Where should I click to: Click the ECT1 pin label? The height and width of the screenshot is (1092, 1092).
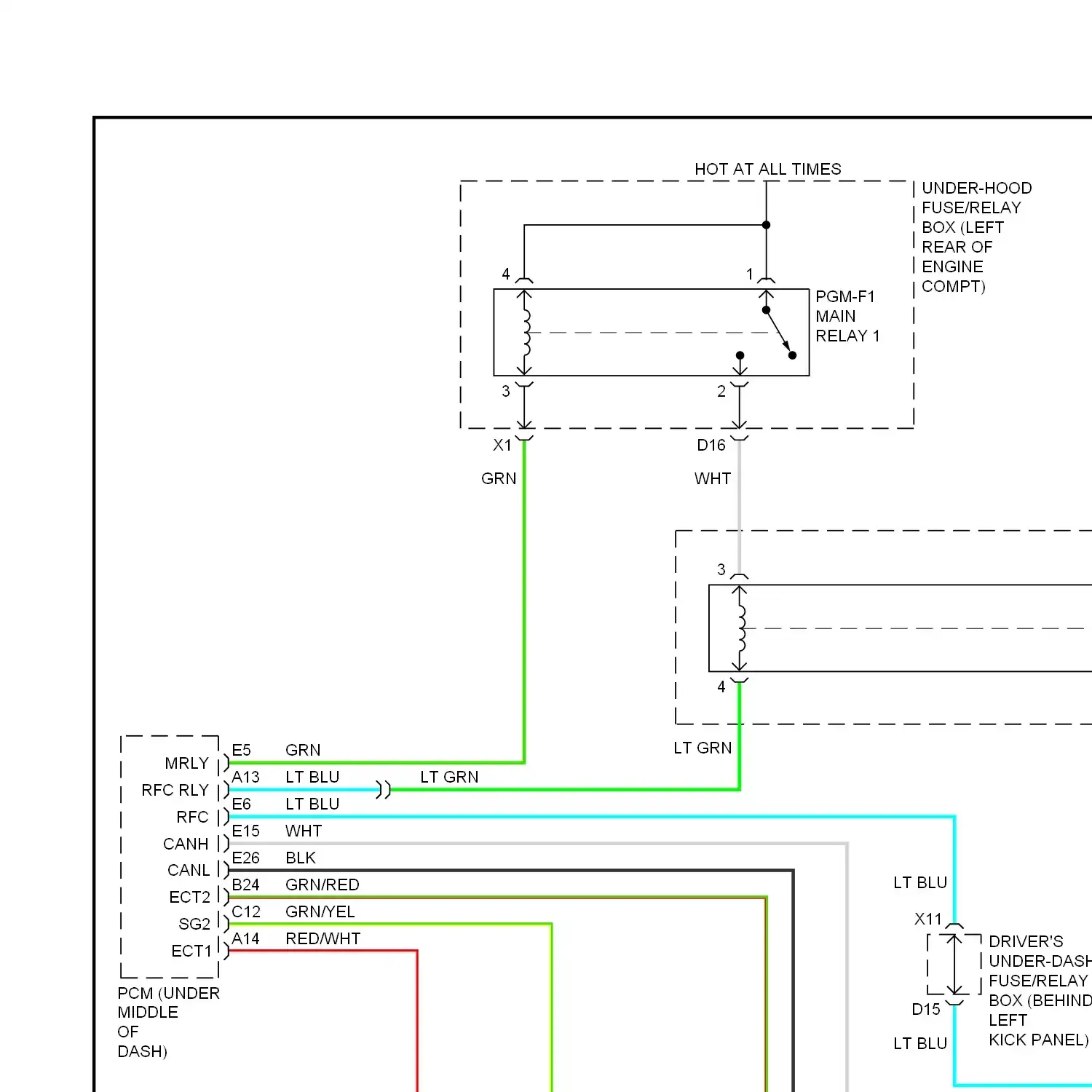tap(191, 951)
